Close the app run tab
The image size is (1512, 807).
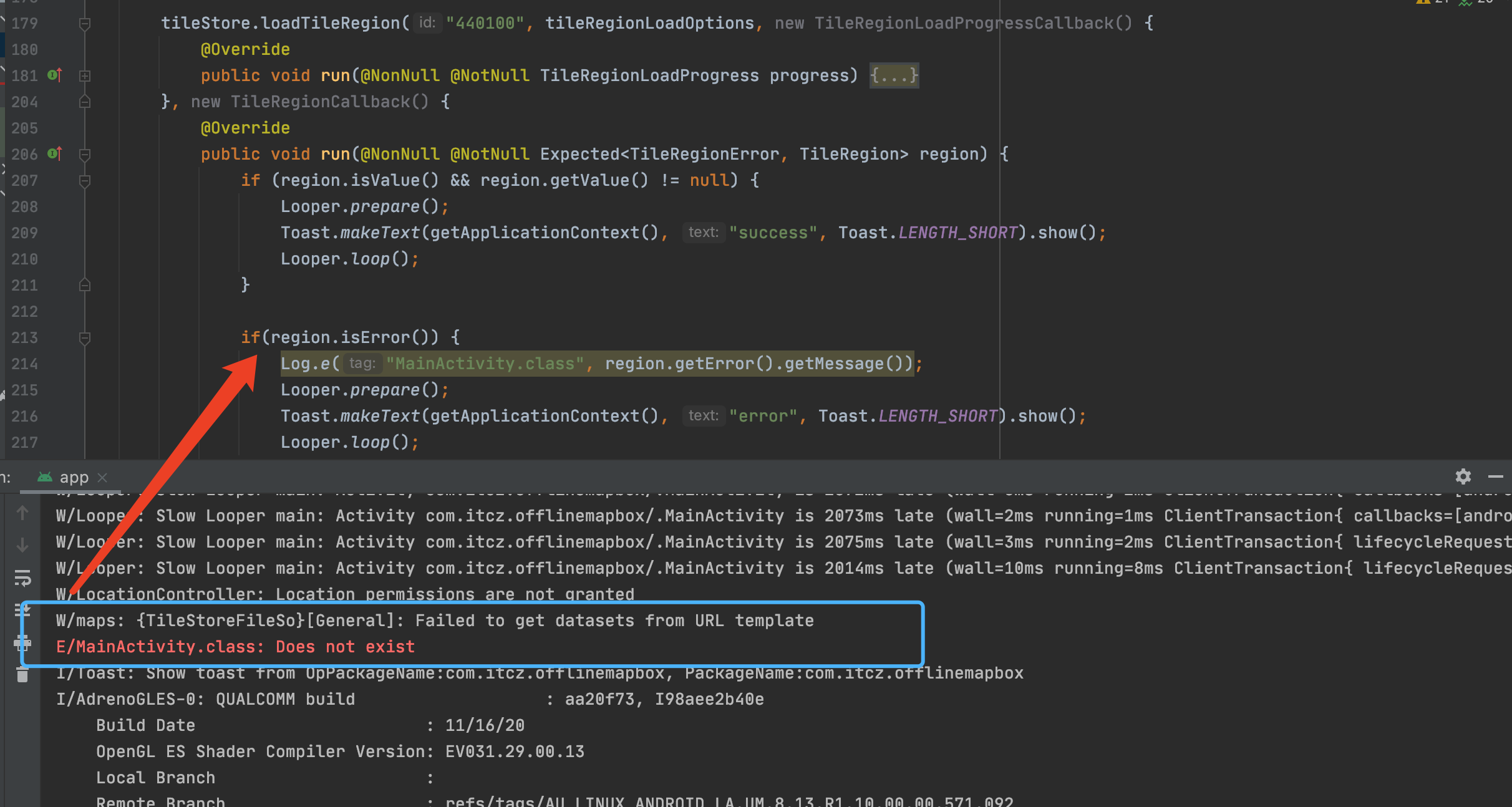click(x=103, y=478)
